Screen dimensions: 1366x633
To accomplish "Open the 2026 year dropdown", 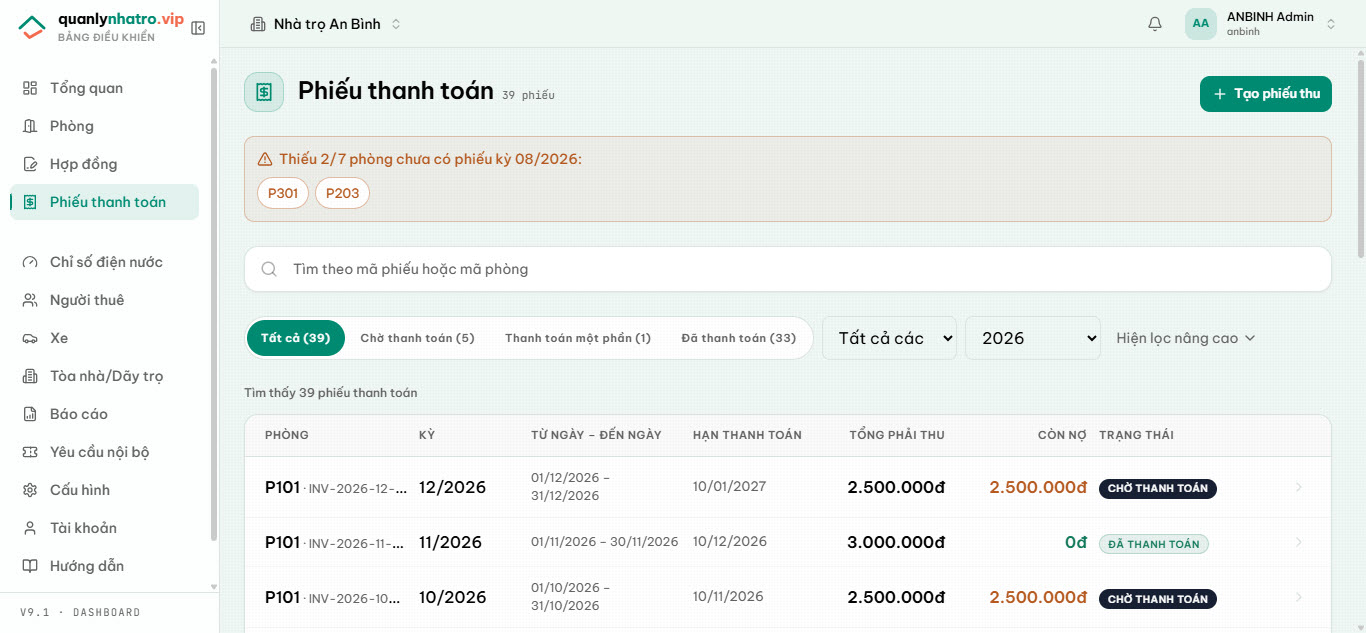I will pos(1033,338).
